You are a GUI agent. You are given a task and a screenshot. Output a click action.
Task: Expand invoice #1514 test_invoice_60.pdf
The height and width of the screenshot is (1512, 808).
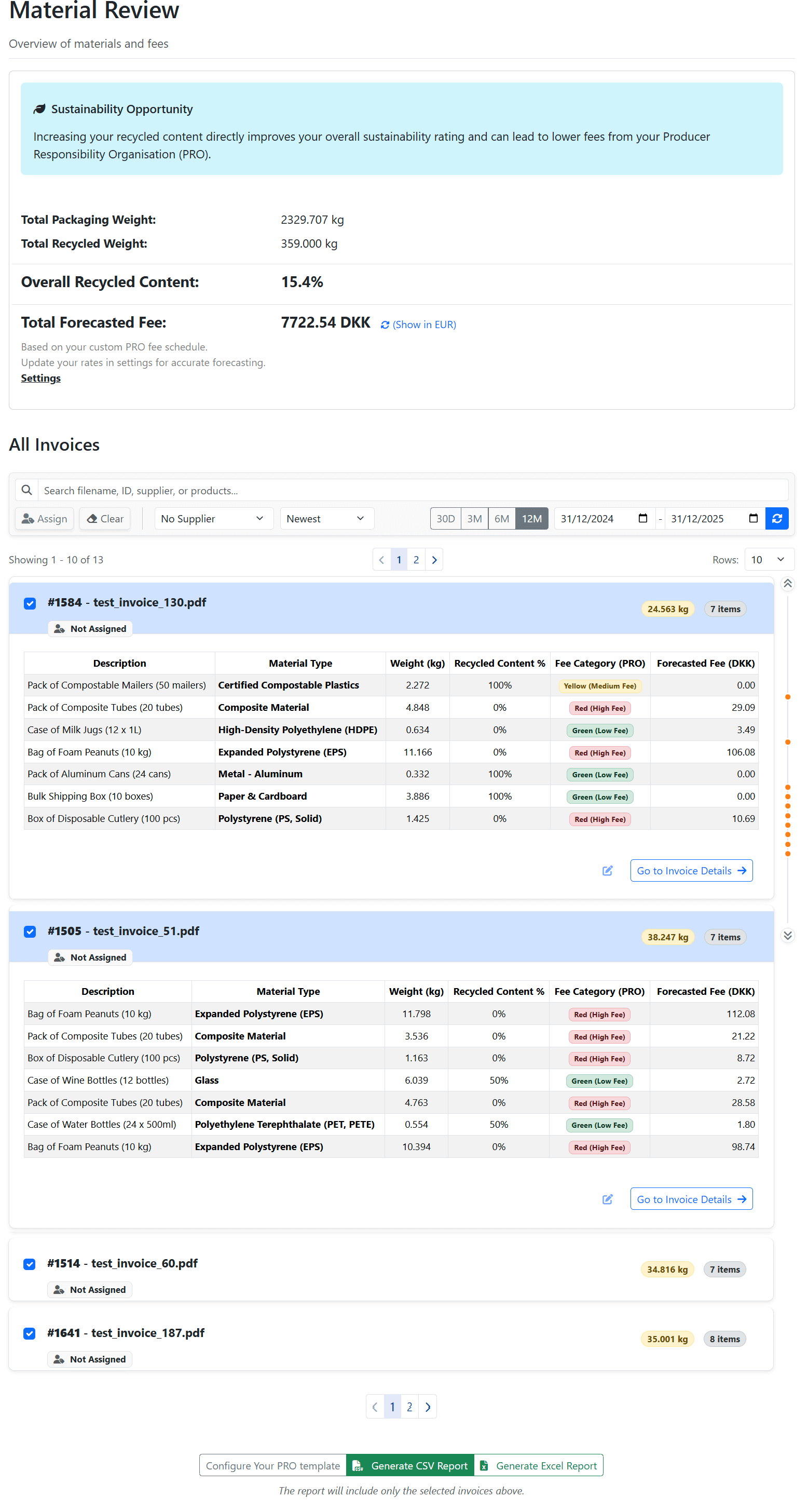click(x=391, y=1270)
